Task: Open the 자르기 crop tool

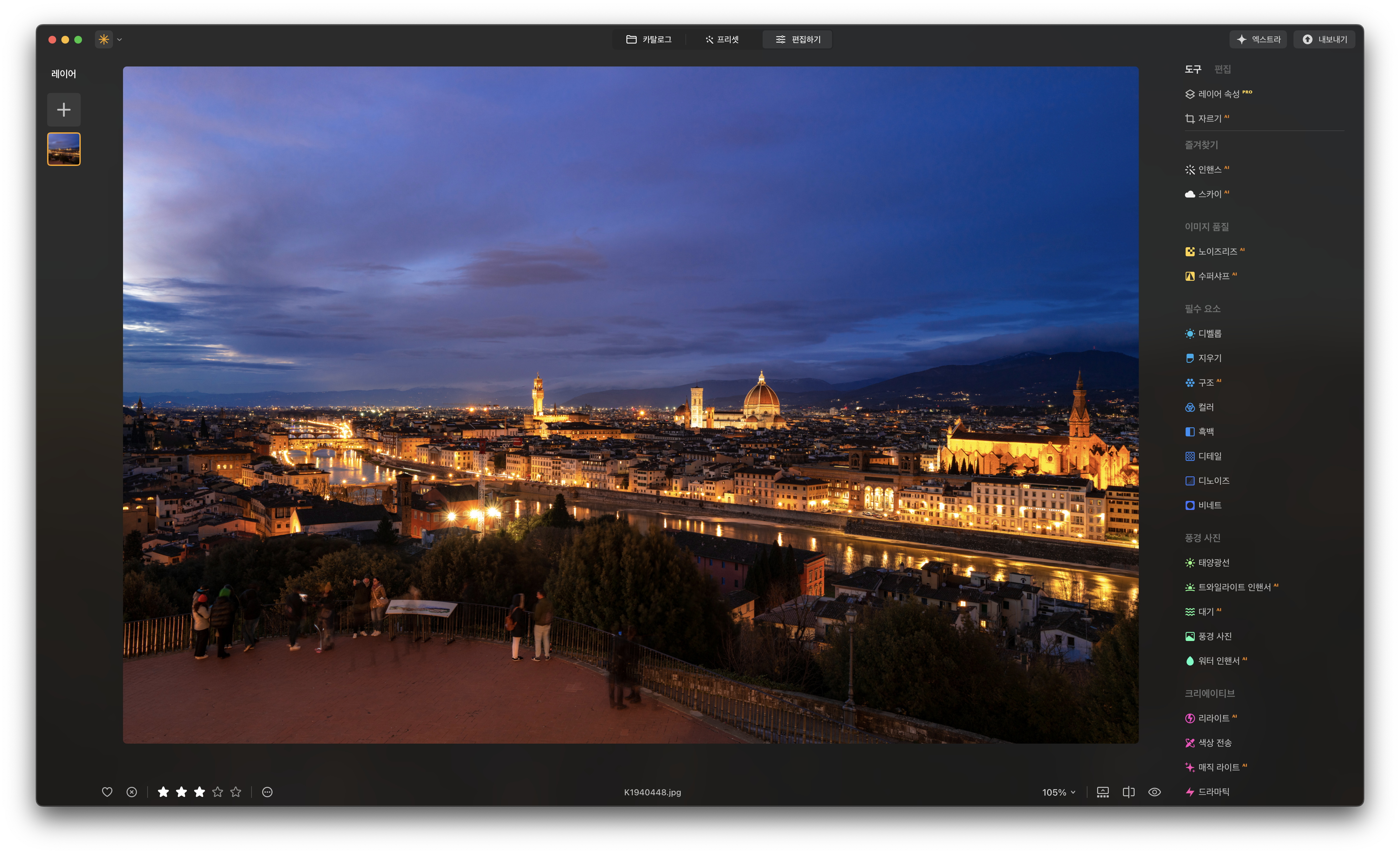Action: pyautogui.click(x=1209, y=119)
